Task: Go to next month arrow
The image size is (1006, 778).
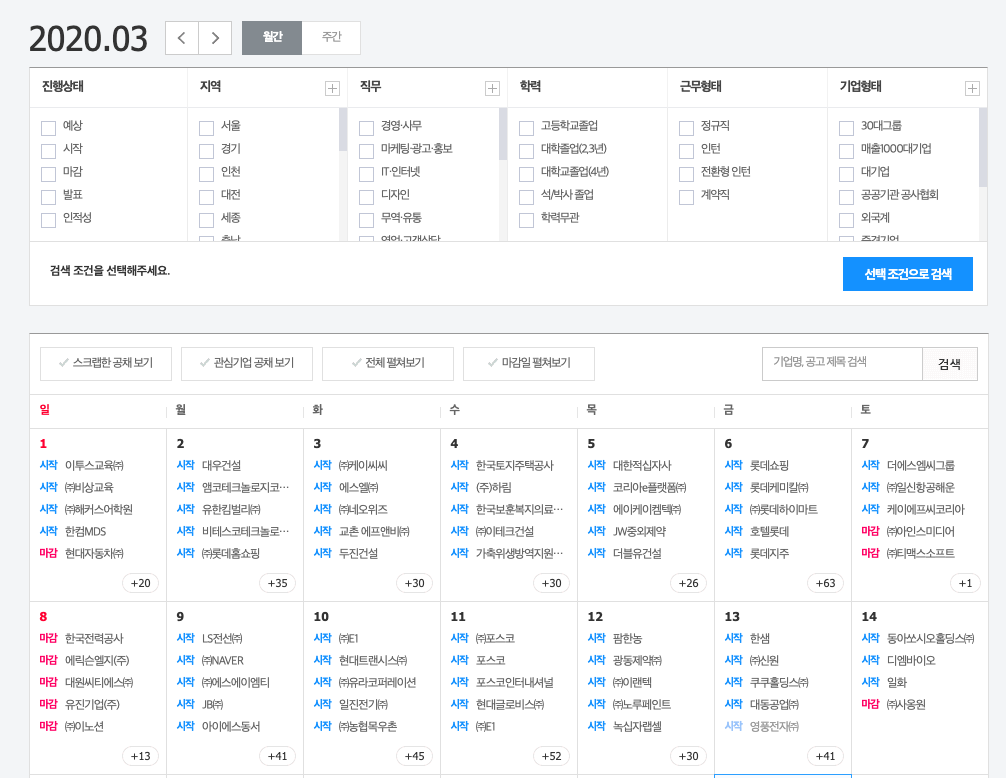Action: click(x=215, y=38)
